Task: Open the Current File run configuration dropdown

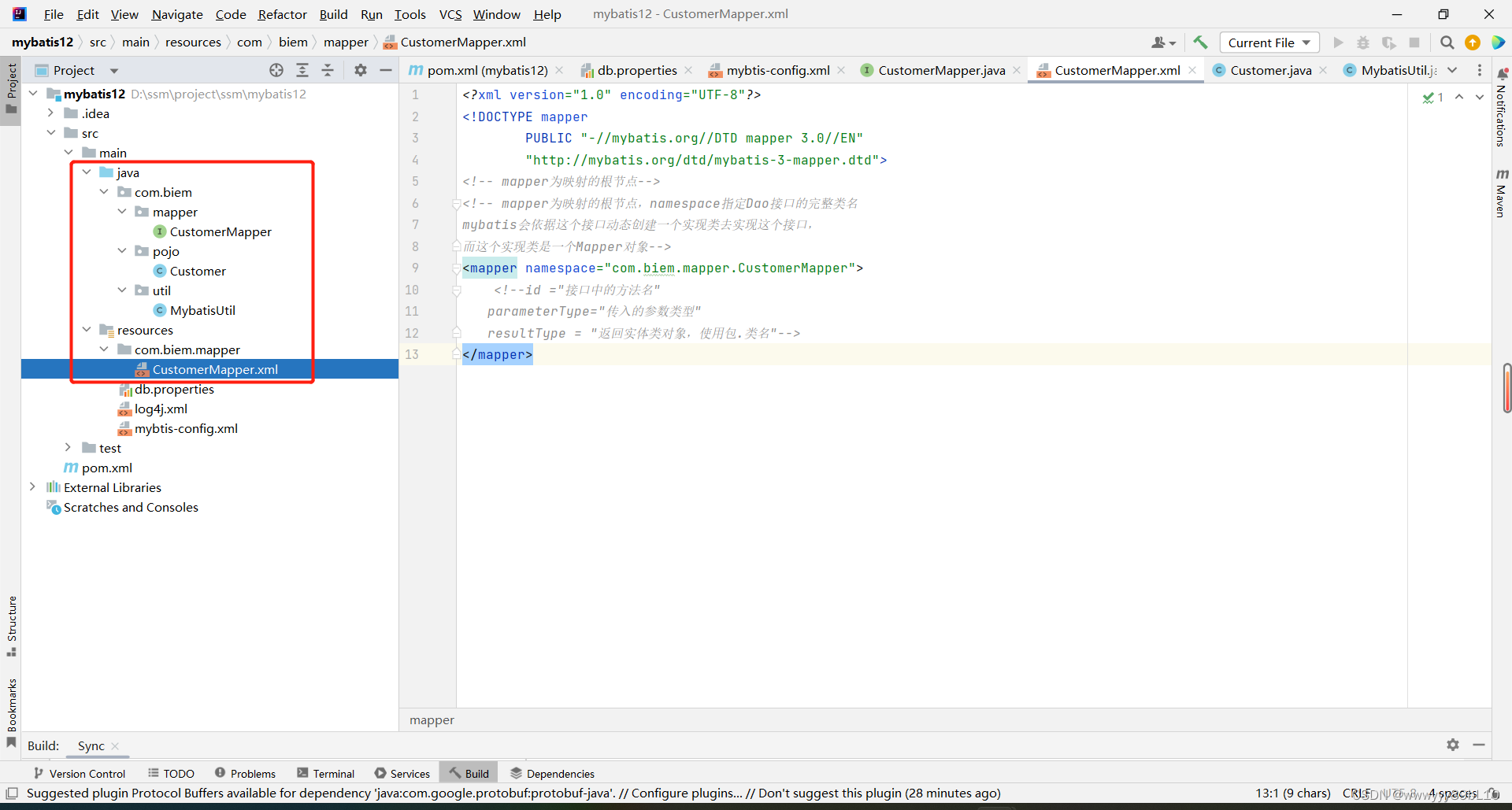Action: point(1269,43)
